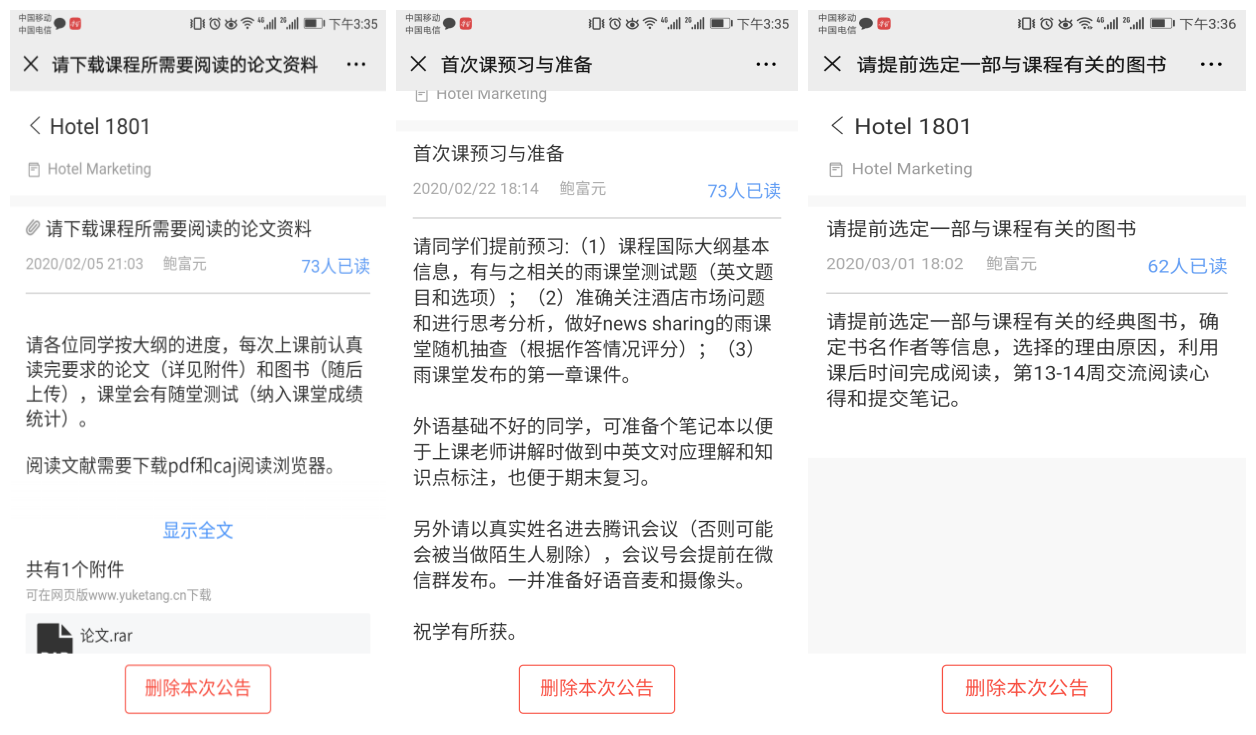The image size is (1256, 735).
Task: Close the book selection announcement page
Action: 832,64
